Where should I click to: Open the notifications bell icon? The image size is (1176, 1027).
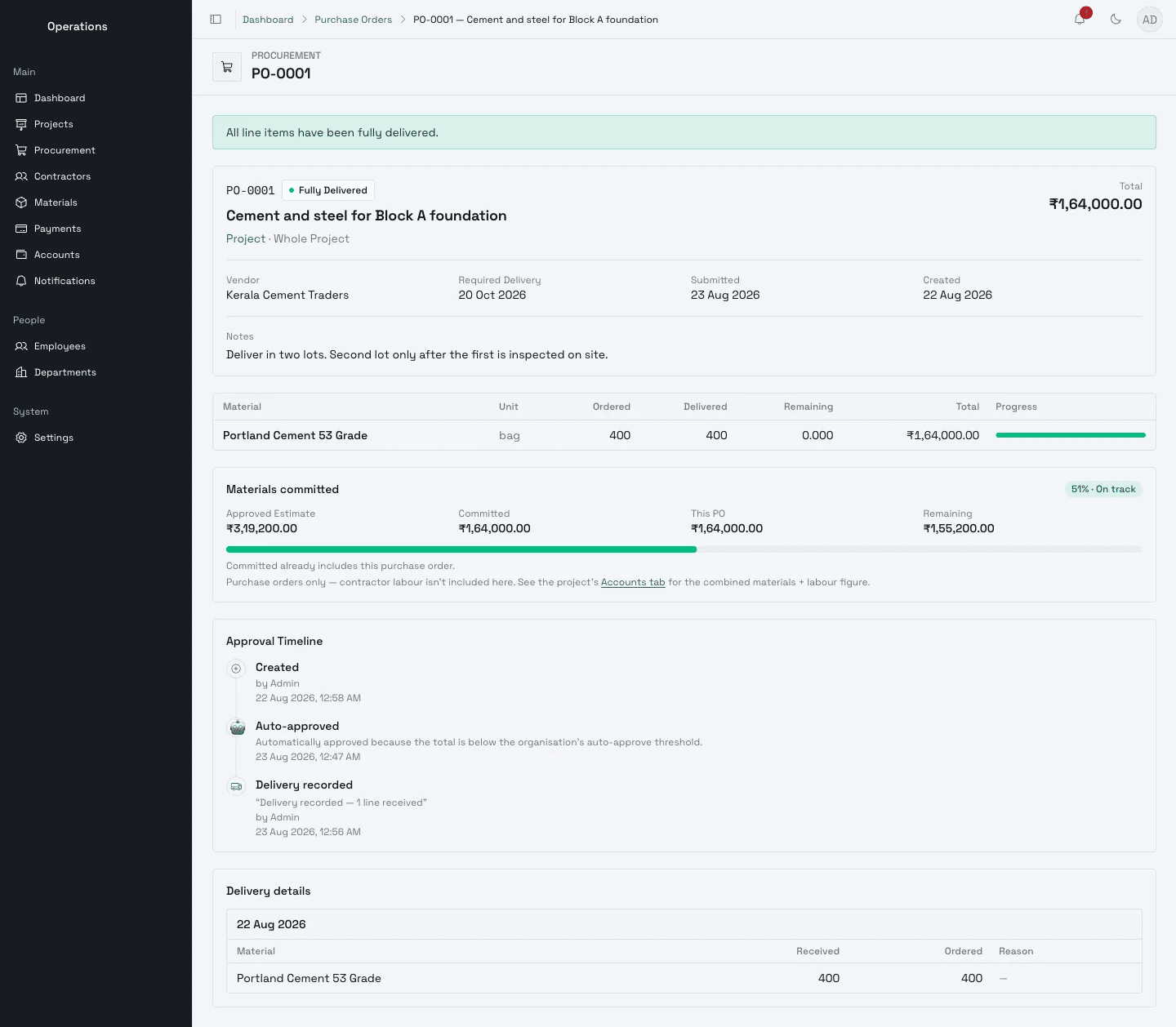[1080, 20]
